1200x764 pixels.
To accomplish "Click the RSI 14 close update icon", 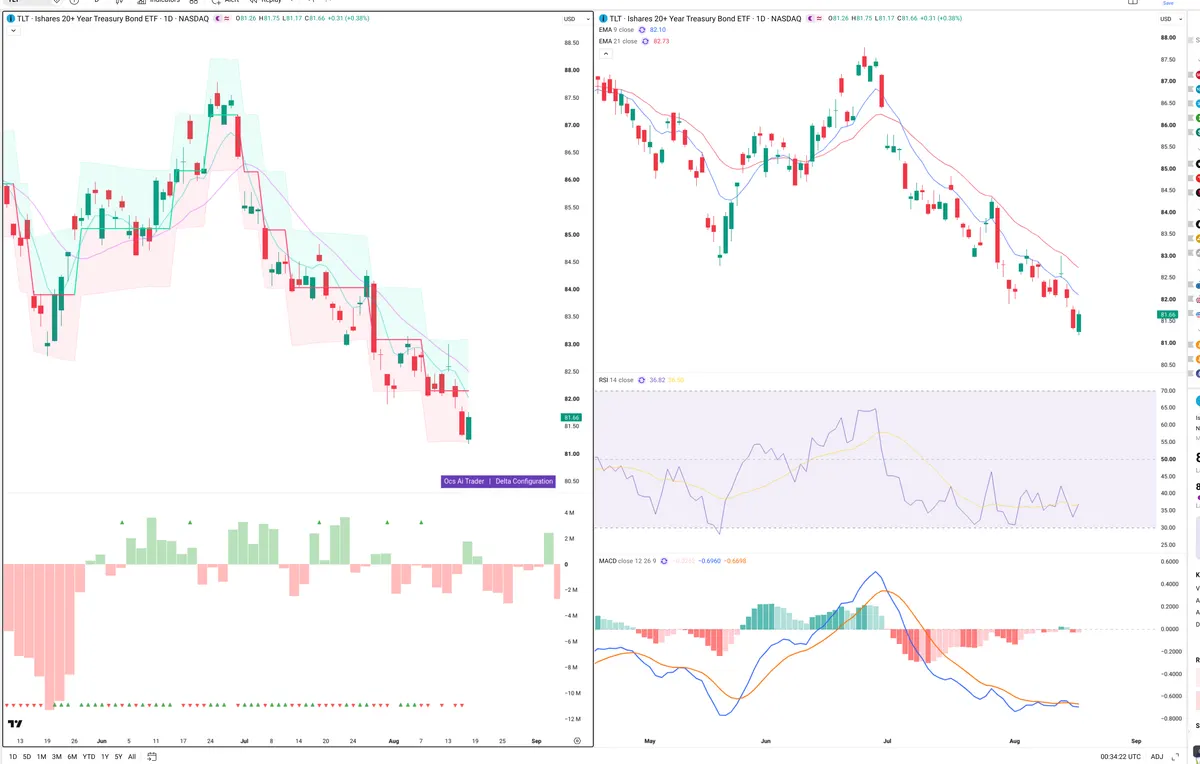I will [641, 380].
